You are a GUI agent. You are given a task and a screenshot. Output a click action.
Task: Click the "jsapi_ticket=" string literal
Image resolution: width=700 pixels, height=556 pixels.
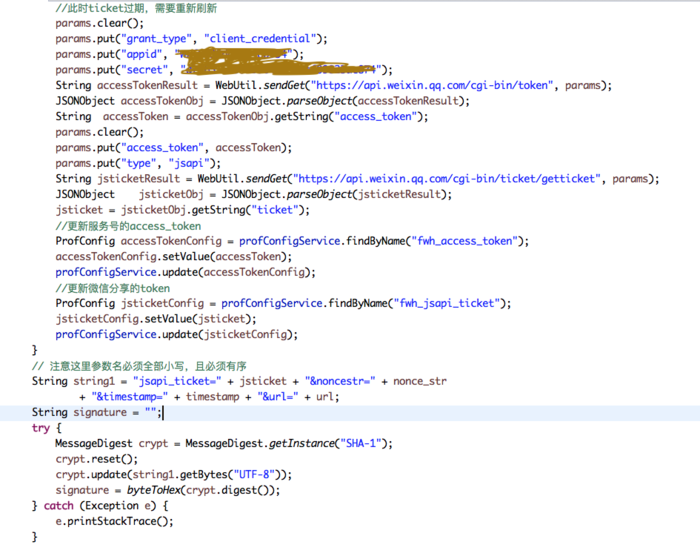pos(177,381)
